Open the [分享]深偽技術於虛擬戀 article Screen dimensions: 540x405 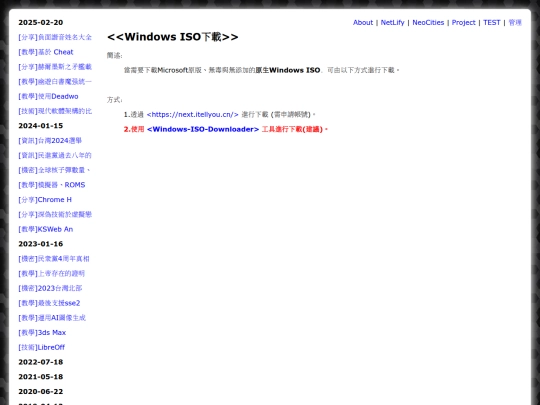coord(55,215)
